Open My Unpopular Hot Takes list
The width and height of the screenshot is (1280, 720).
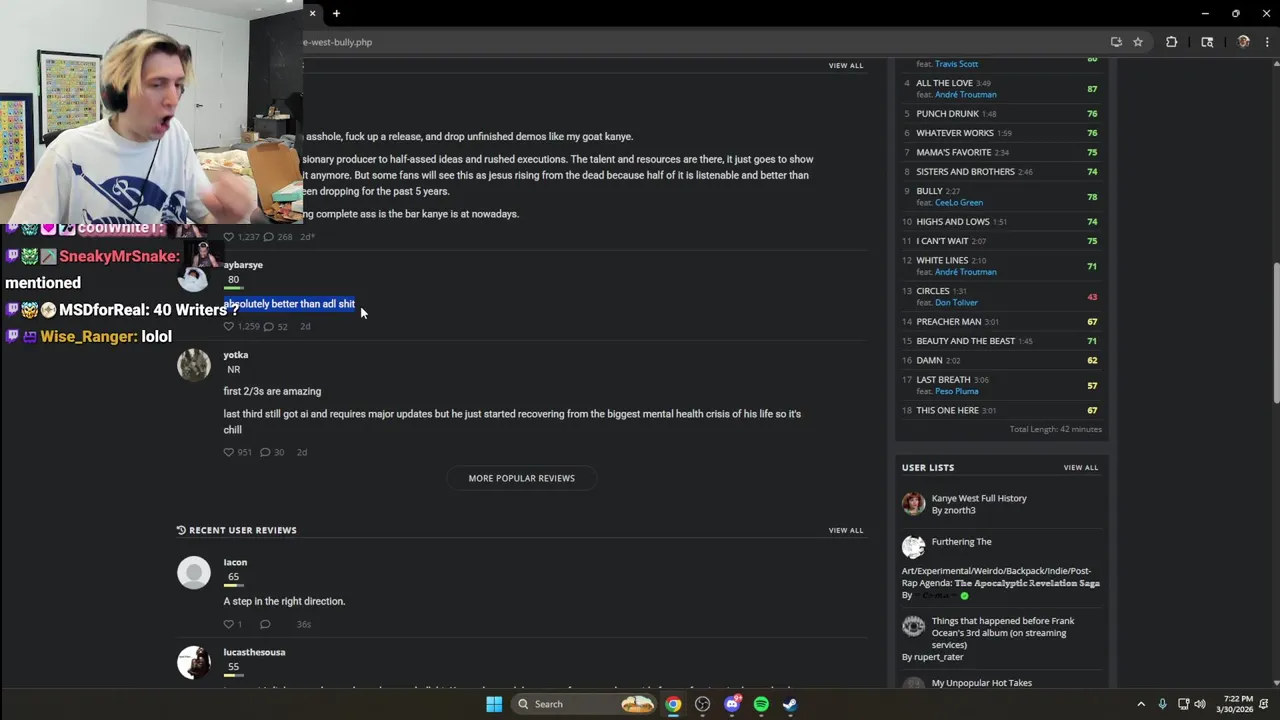coord(981,683)
